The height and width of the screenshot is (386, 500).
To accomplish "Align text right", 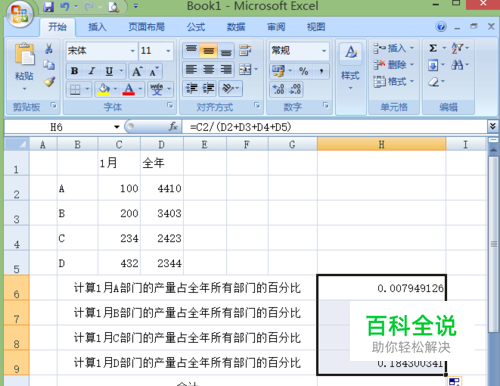I will (226, 70).
